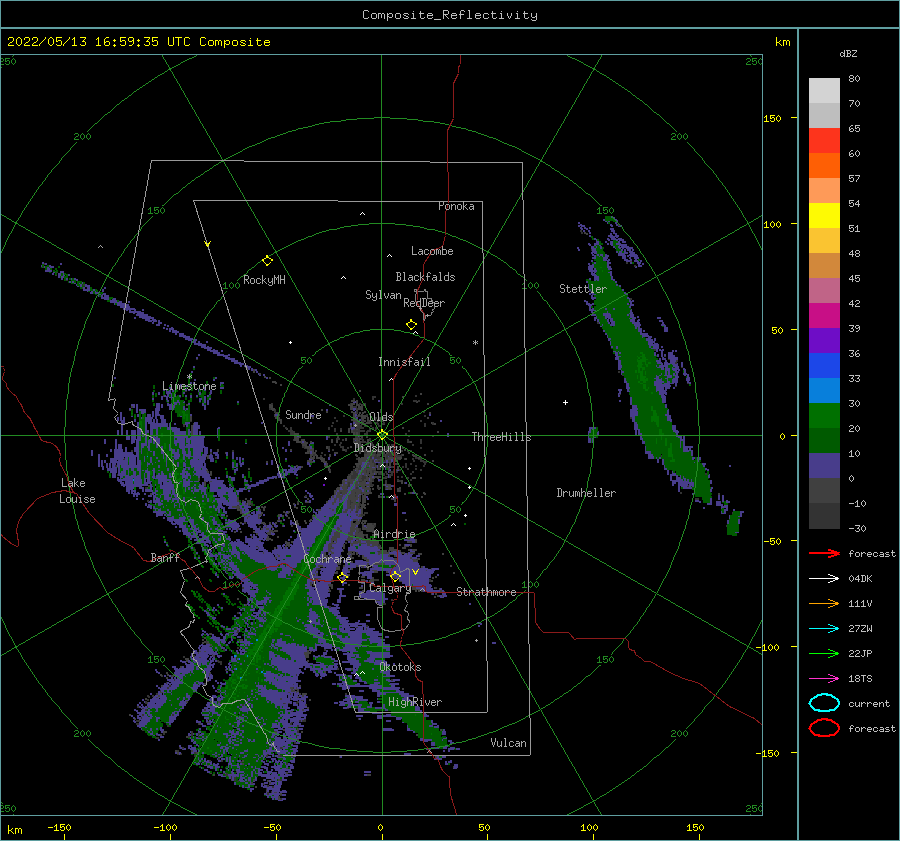The width and height of the screenshot is (900, 841).
Task: Select the blue swatch between 36 and 33 dBZ
Action: (x=824, y=365)
